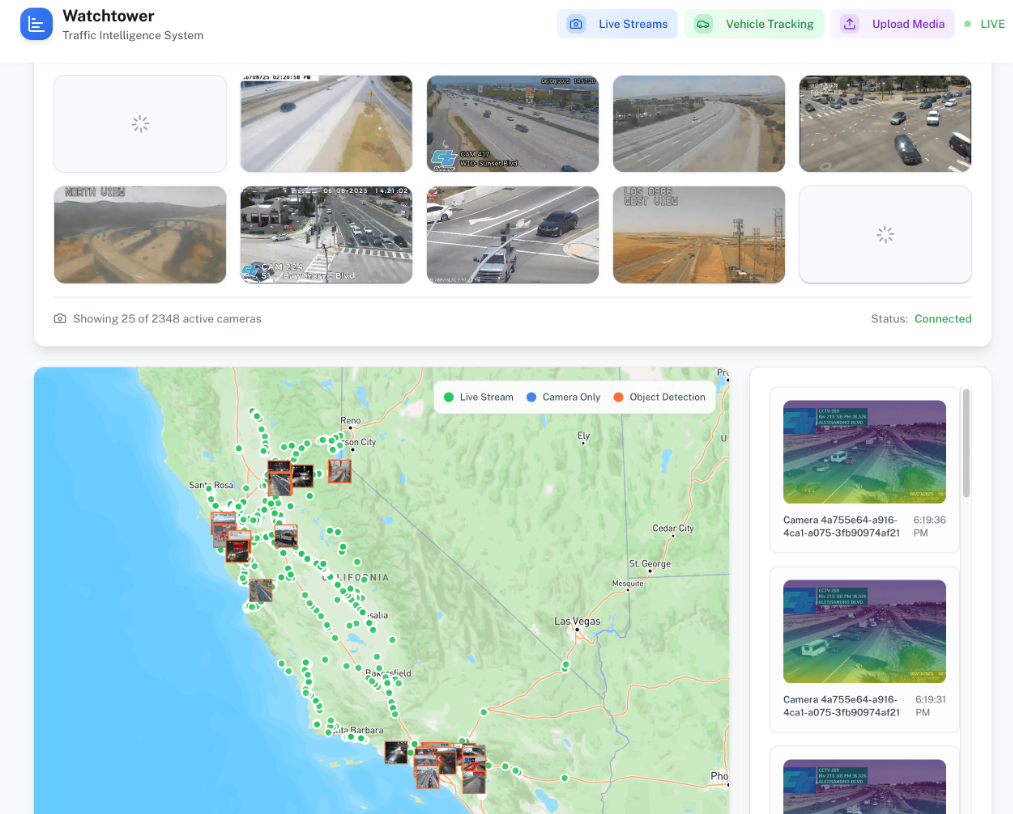Open the intersection feed with pickup truck
Image resolution: width=1013 pixels, height=814 pixels.
click(x=513, y=235)
